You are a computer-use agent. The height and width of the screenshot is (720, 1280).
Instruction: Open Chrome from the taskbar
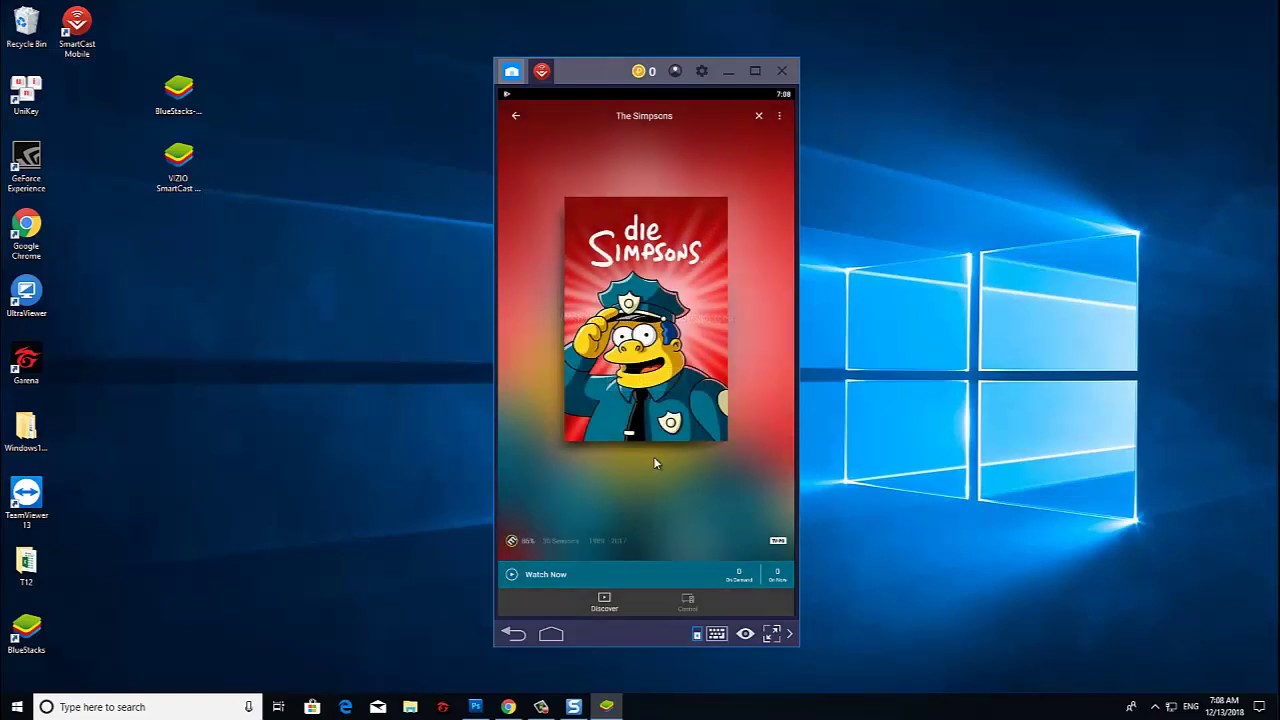508,707
